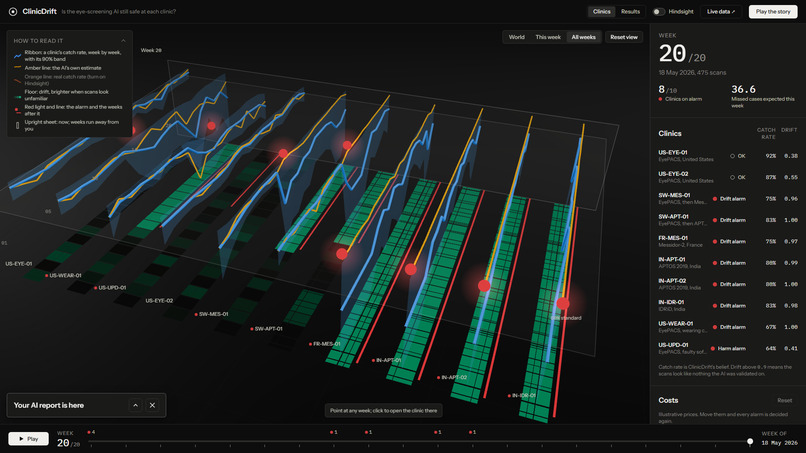Click the blue ribbon legend icon
Image resolution: width=806 pixels, height=453 pixels.
tap(17, 56)
